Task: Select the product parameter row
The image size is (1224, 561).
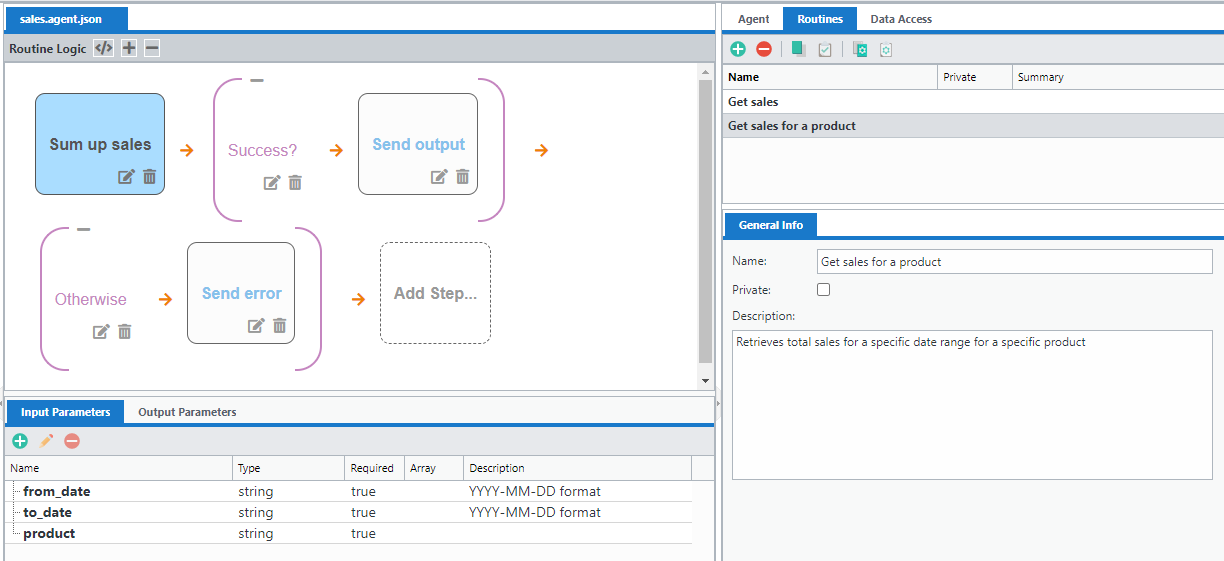Action: pos(49,534)
